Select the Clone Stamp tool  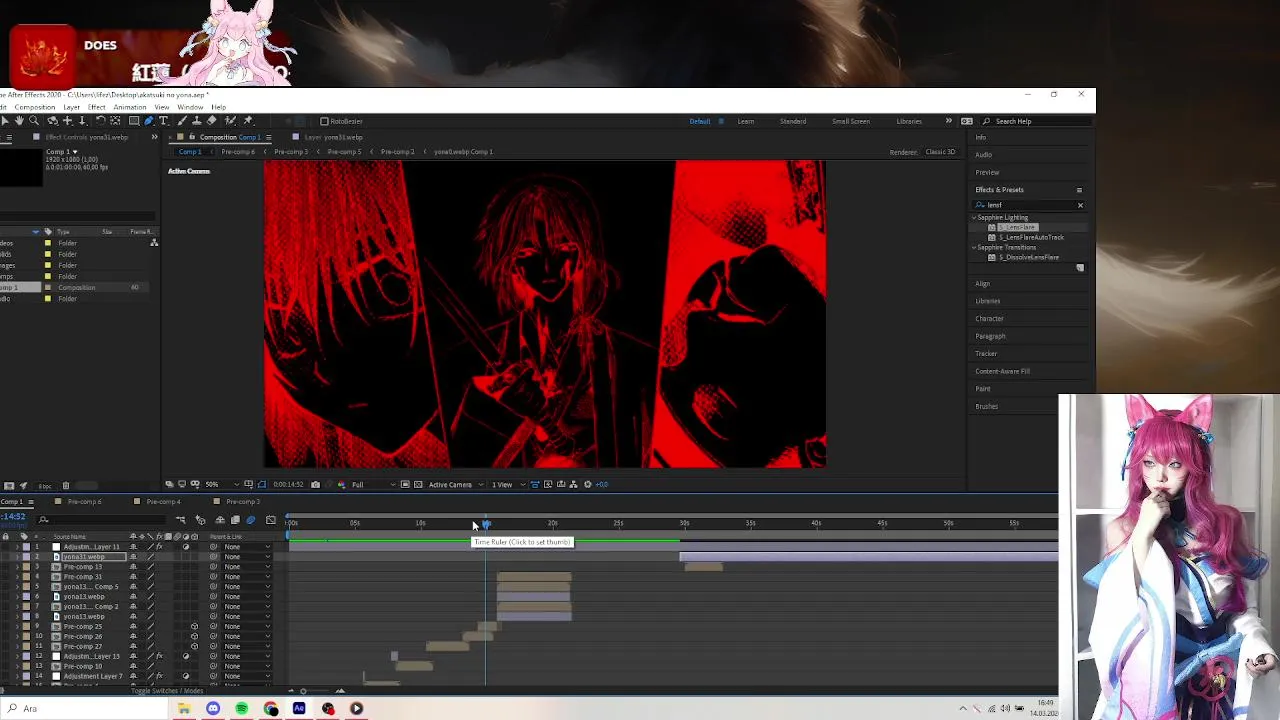pyautogui.click(x=197, y=121)
